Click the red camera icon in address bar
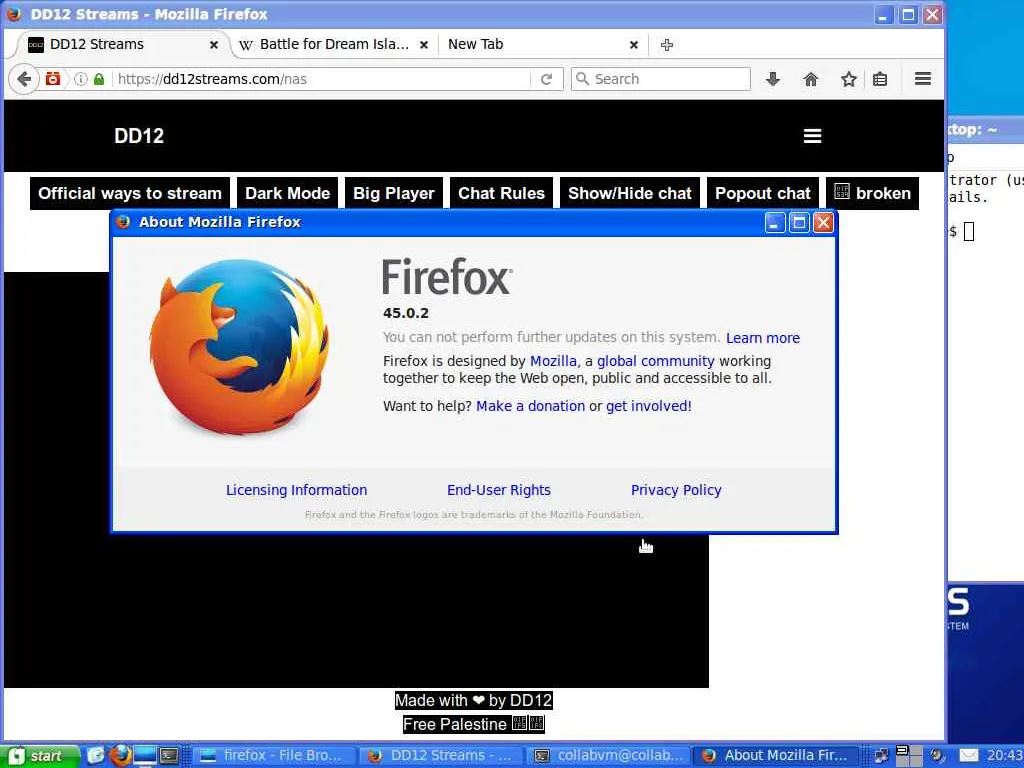 [x=54, y=79]
